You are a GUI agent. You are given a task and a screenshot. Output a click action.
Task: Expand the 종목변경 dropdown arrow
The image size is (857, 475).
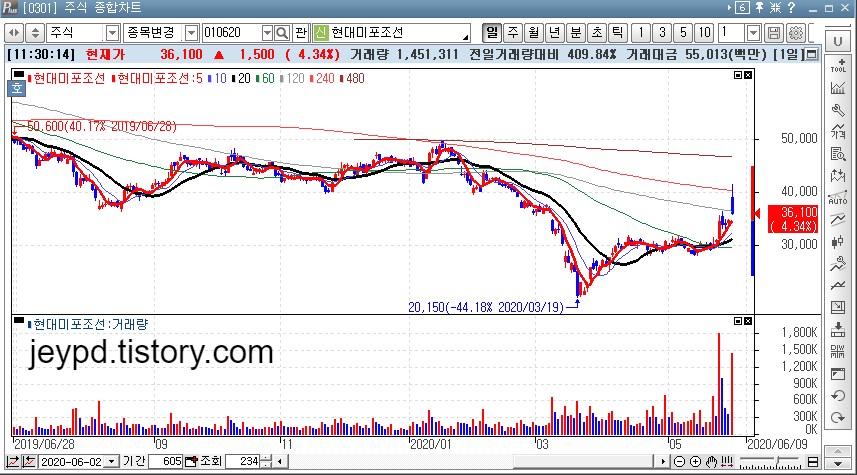[x=191, y=33]
